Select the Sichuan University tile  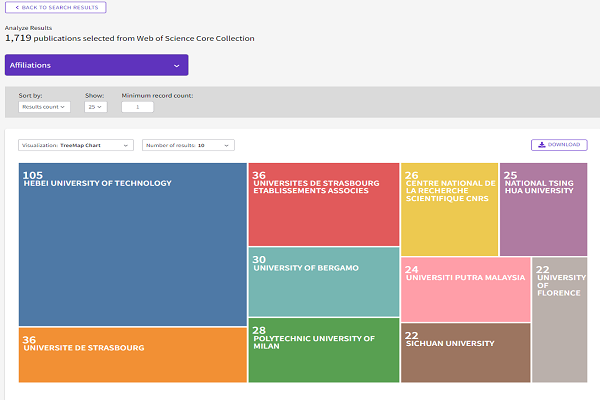(x=465, y=353)
